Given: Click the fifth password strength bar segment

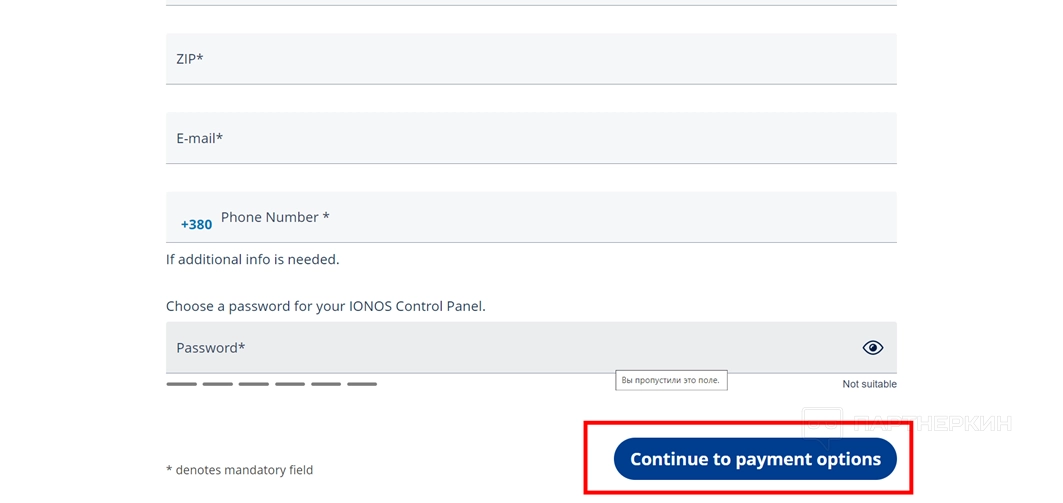Looking at the screenshot, I should coord(326,384).
